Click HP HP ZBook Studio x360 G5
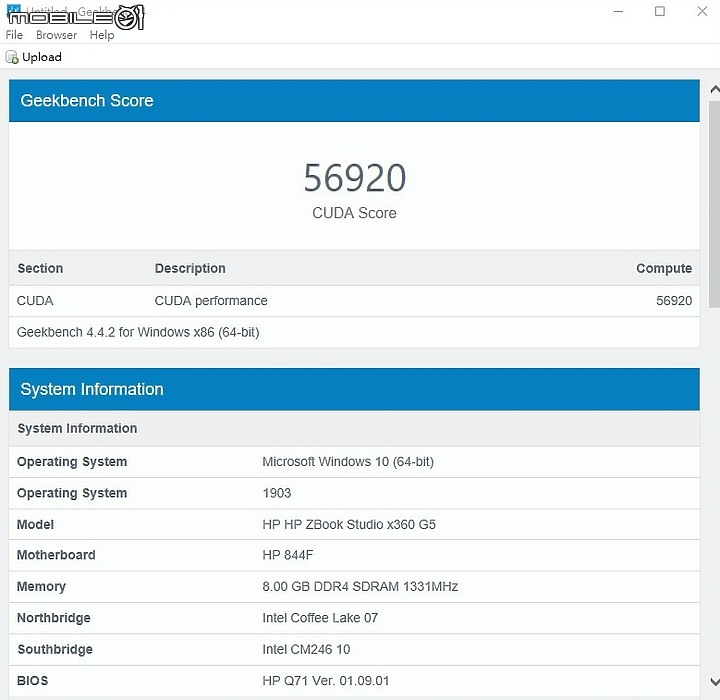 click(x=349, y=525)
